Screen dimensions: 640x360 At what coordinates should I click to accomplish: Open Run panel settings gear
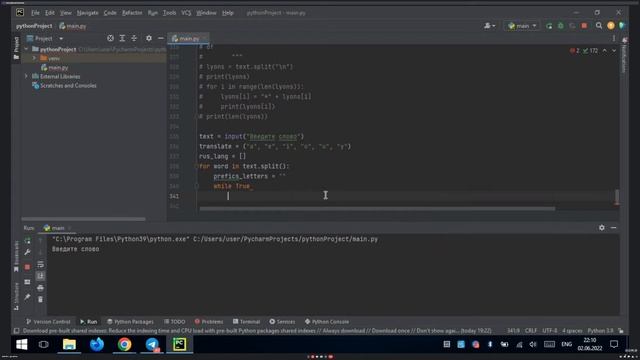pos(602,228)
